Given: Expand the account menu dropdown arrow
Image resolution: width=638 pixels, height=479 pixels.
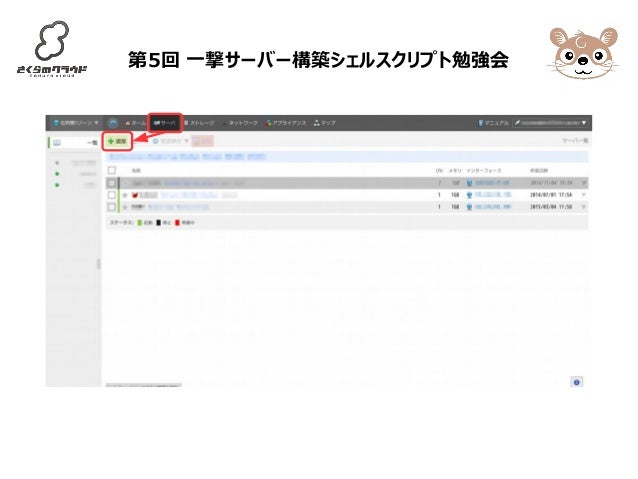Looking at the screenshot, I should tap(584, 123).
